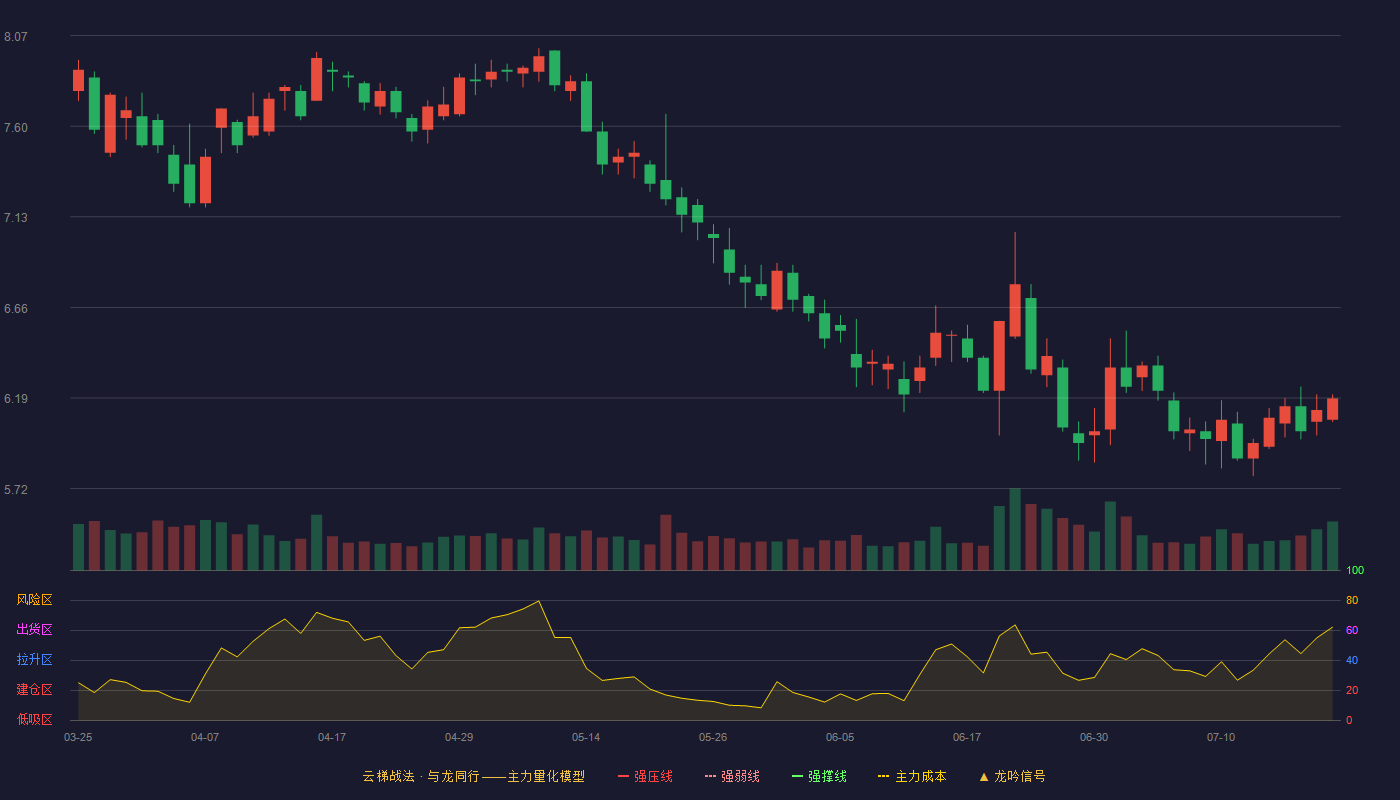The image size is (1400, 800).
Task: Click the 40 indicator axis value
Action: [1352, 660]
